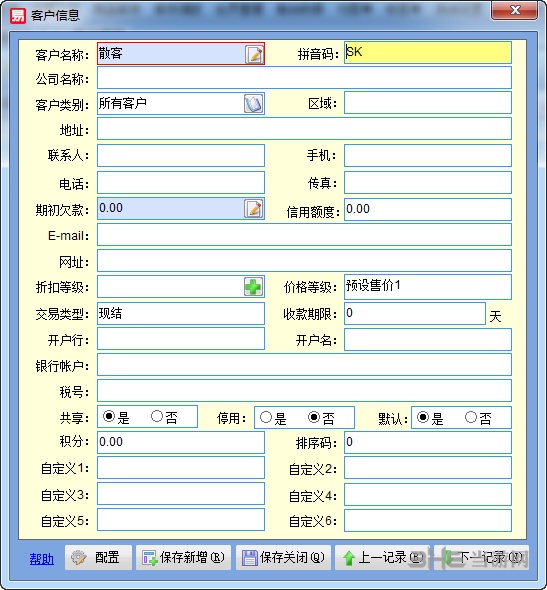Open the 交易类型 field showing 现结
This screenshot has width=547, height=590.
click(x=181, y=313)
